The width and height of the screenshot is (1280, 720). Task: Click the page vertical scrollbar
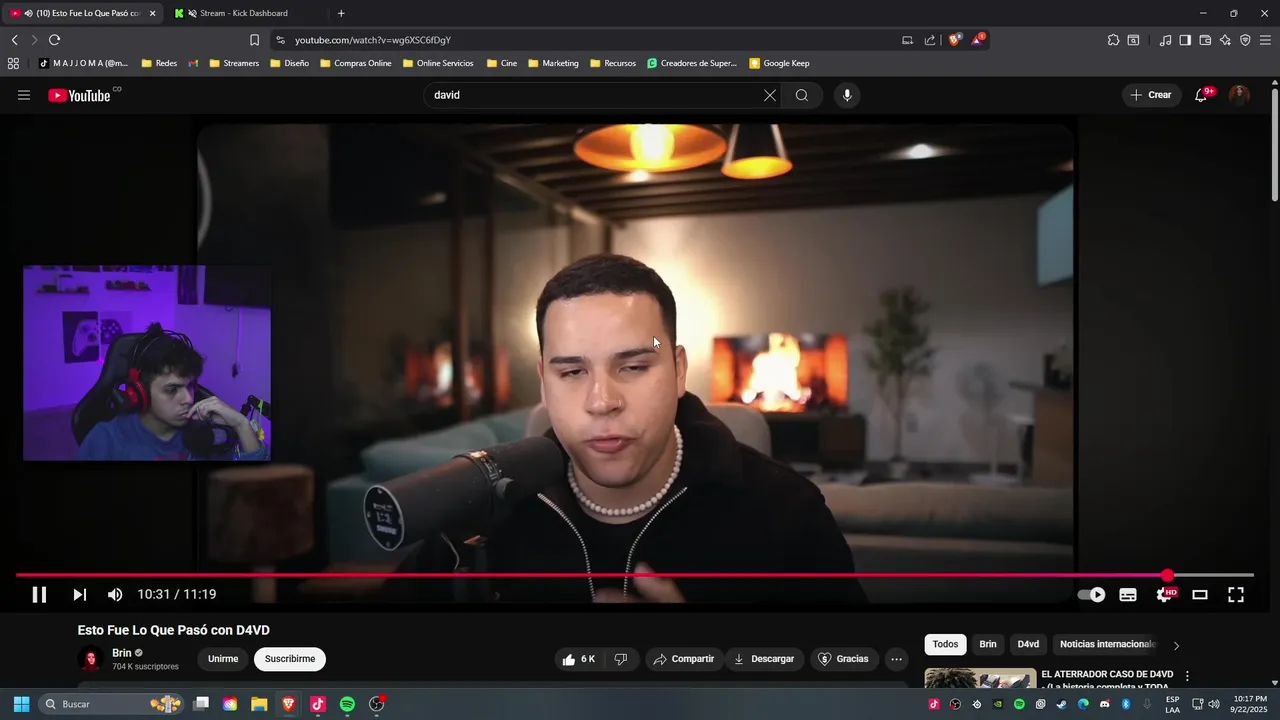point(1274,145)
